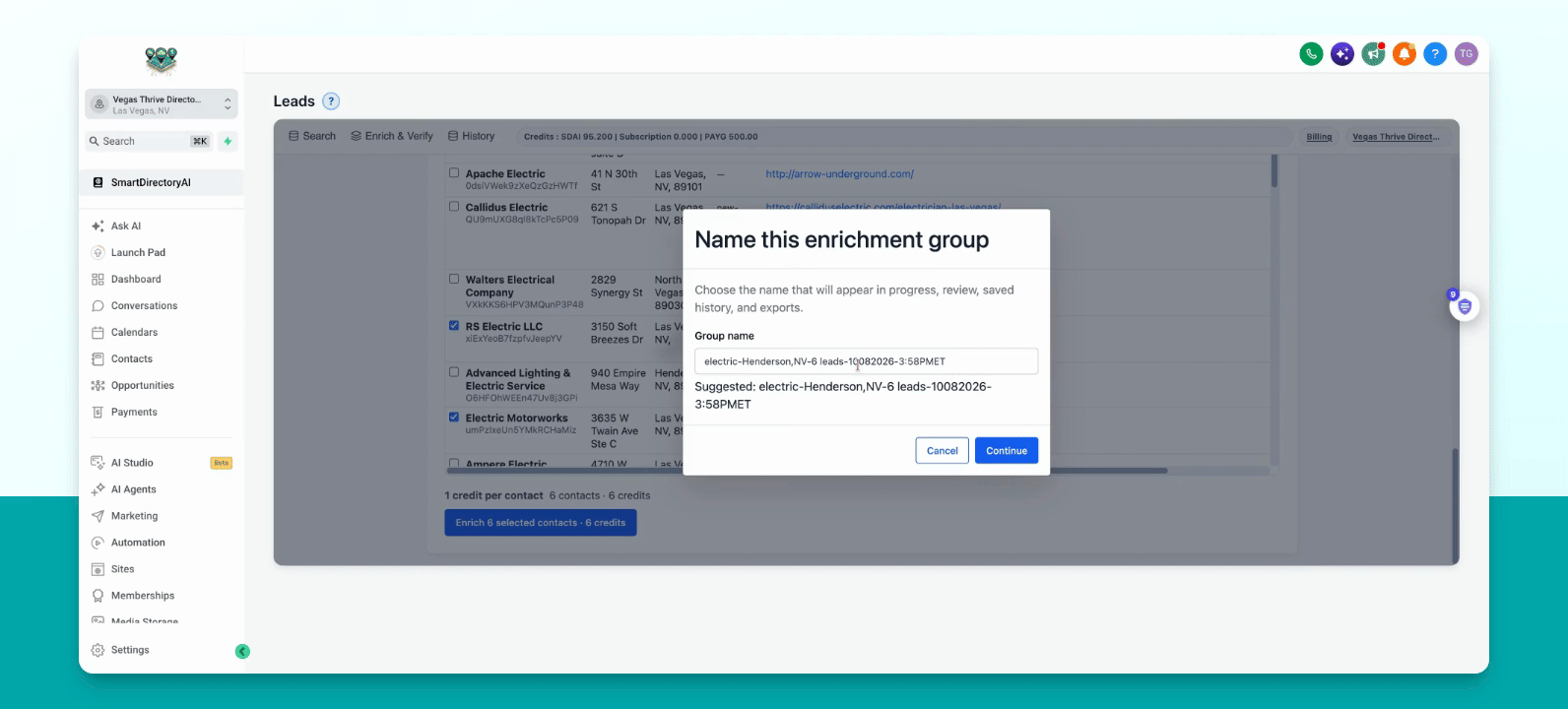
Task: Open Settings at the sidebar bottom
Action: tap(130, 650)
